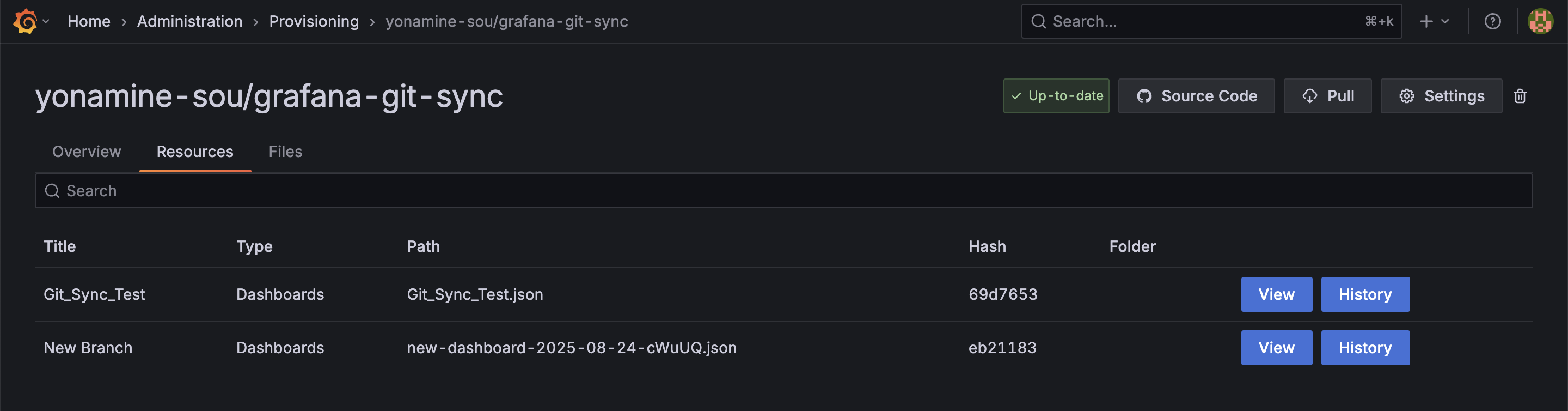Focus the resources Search field
1568x411 pixels.
[x=783, y=191]
